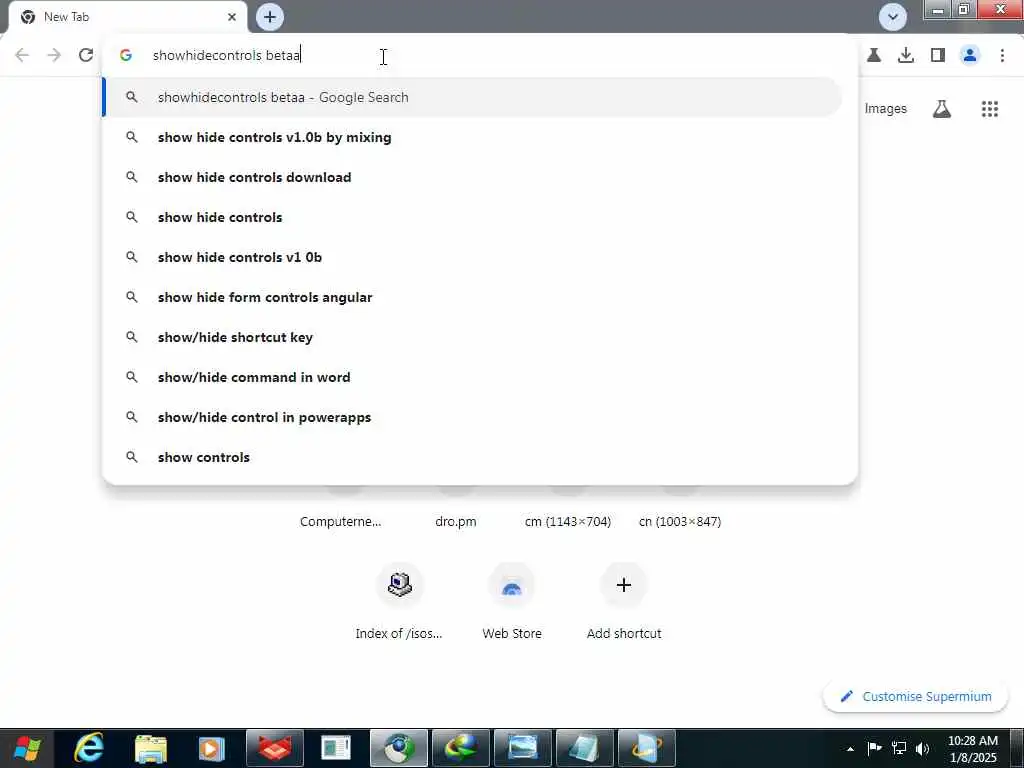Pick the 'show controls' suggestion
The image size is (1024, 768).
click(x=473, y=457)
